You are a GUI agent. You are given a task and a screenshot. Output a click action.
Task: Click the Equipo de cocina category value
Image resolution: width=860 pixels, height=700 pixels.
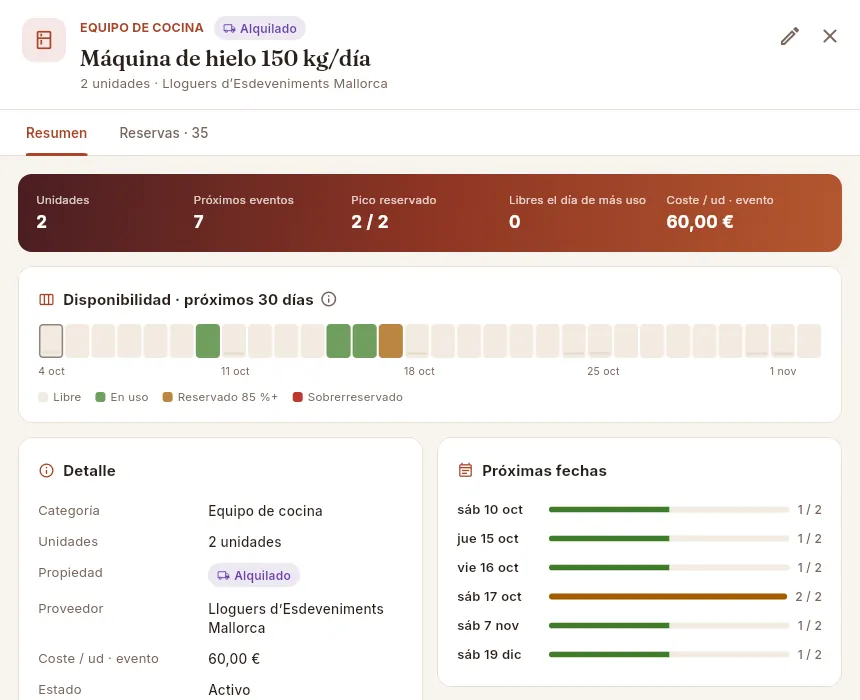[x=265, y=511]
